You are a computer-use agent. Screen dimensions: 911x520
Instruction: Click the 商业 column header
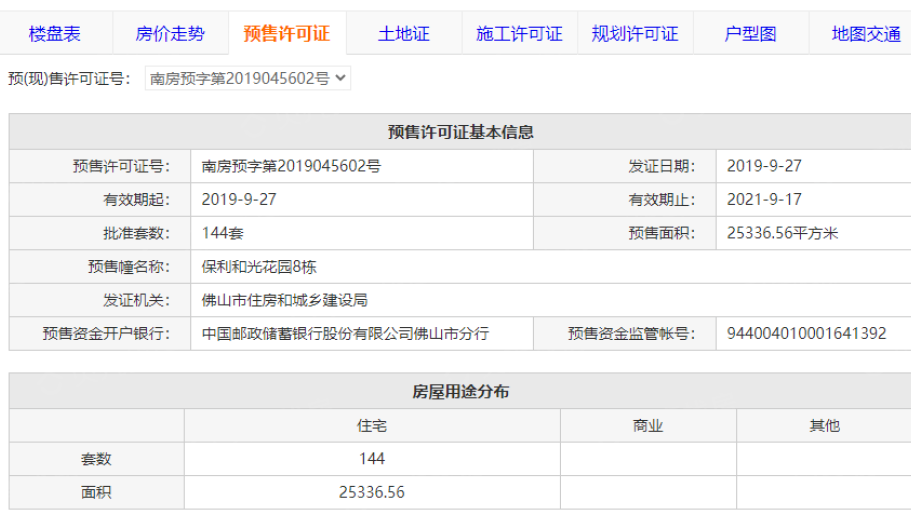pos(648,426)
